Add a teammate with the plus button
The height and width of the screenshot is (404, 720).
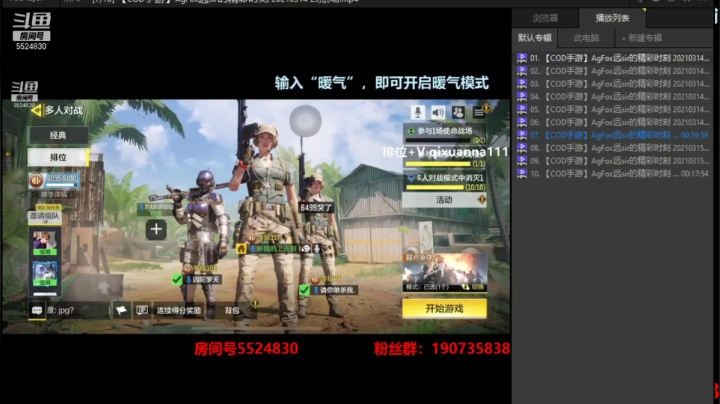[x=156, y=229]
